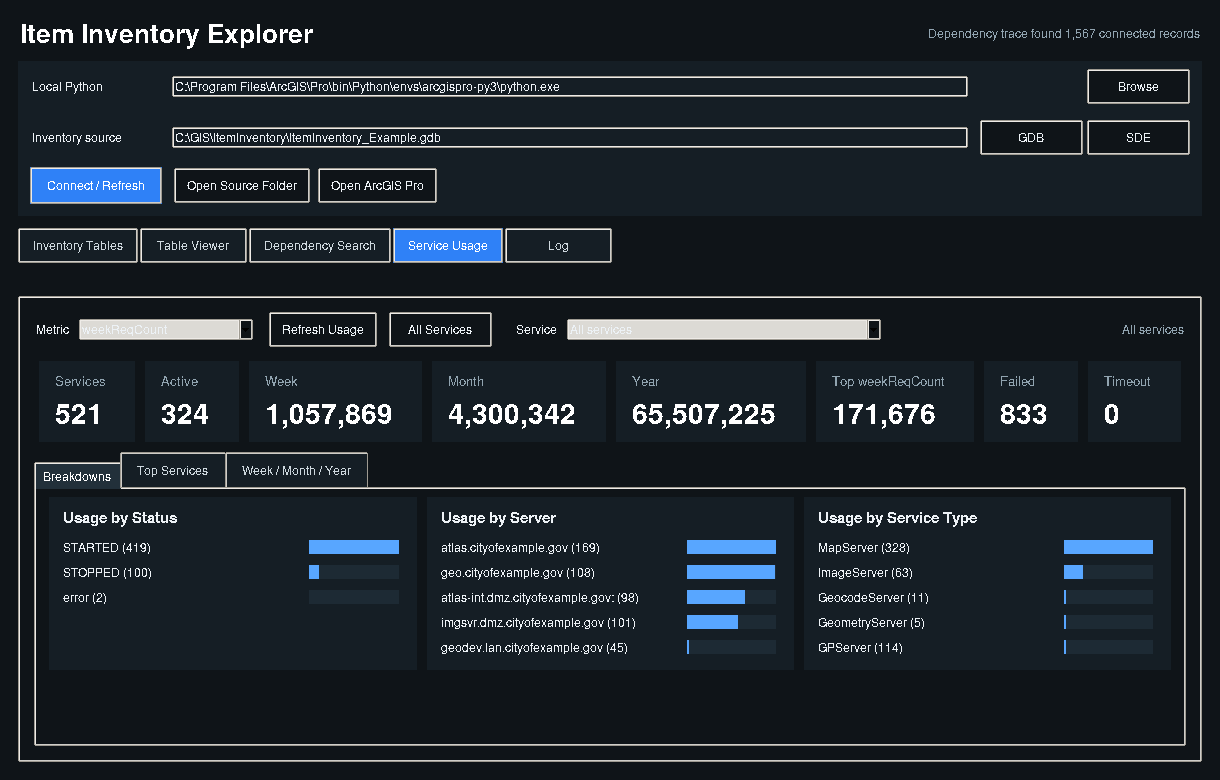Click the Browse button for Local Python
This screenshot has width=1220, height=780.
coord(1138,87)
